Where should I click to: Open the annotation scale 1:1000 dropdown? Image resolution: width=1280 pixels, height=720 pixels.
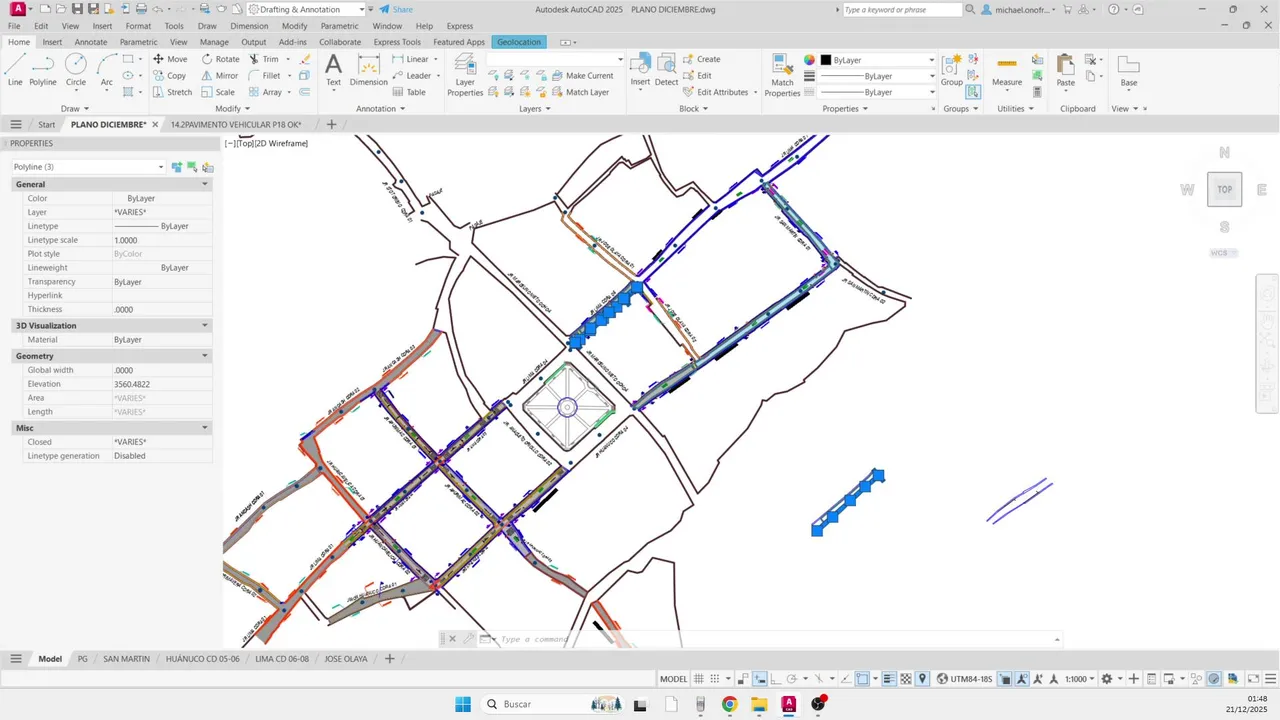coord(1080,679)
